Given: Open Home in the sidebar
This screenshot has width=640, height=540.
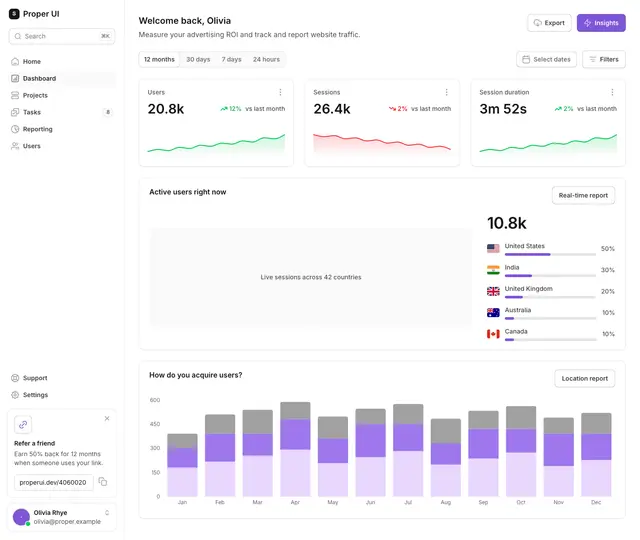Looking at the screenshot, I should [62, 62].
